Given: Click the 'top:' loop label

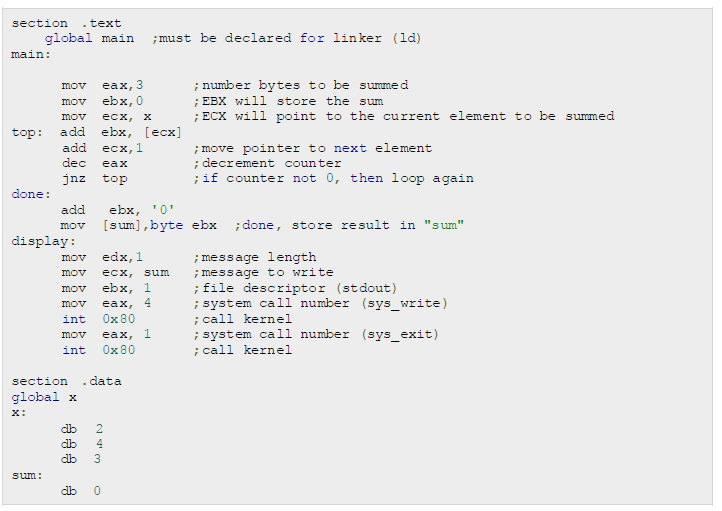Looking at the screenshot, I should coord(28,132).
